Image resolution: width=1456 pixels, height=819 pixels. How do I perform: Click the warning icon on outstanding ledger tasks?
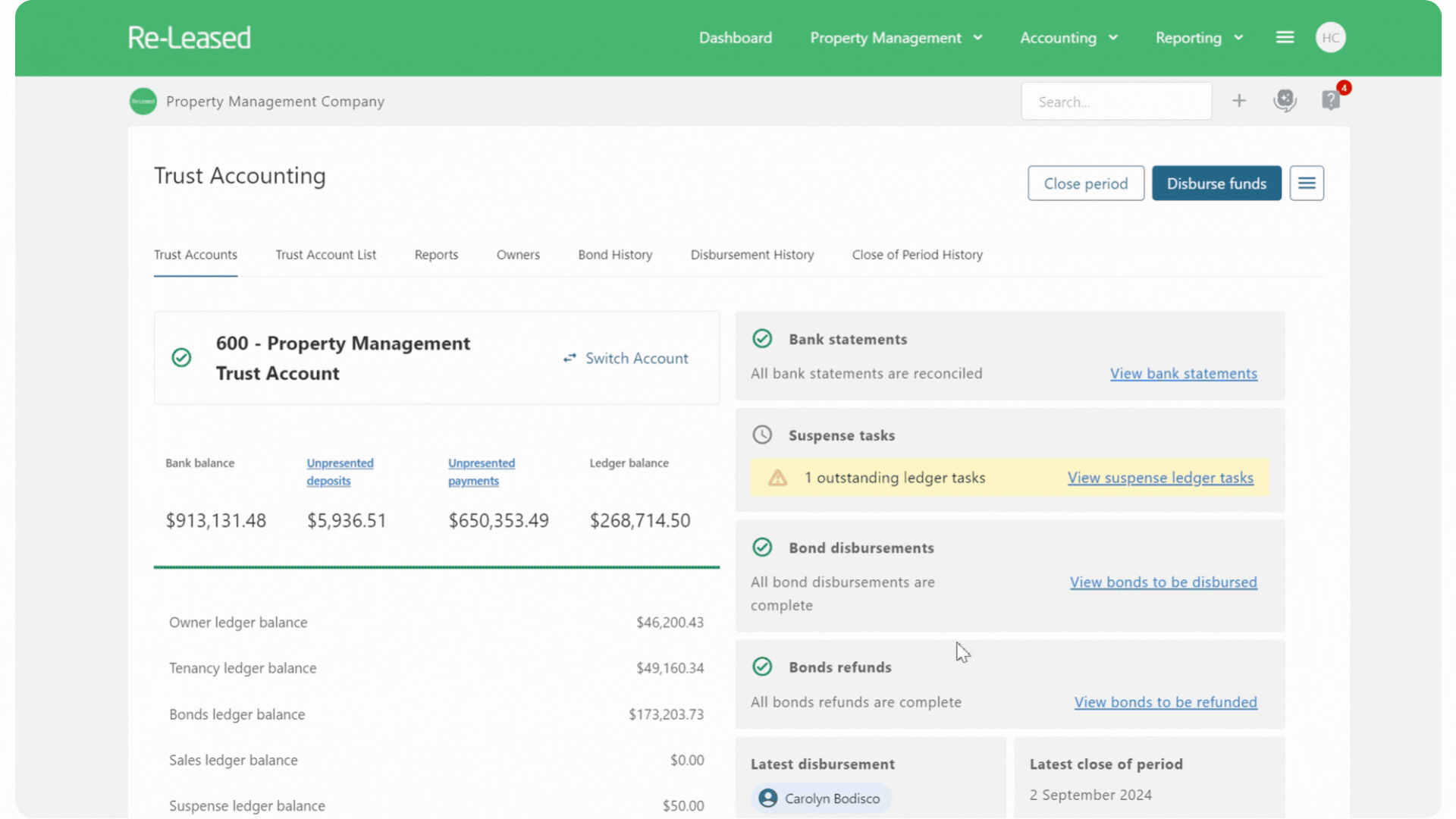[778, 478]
